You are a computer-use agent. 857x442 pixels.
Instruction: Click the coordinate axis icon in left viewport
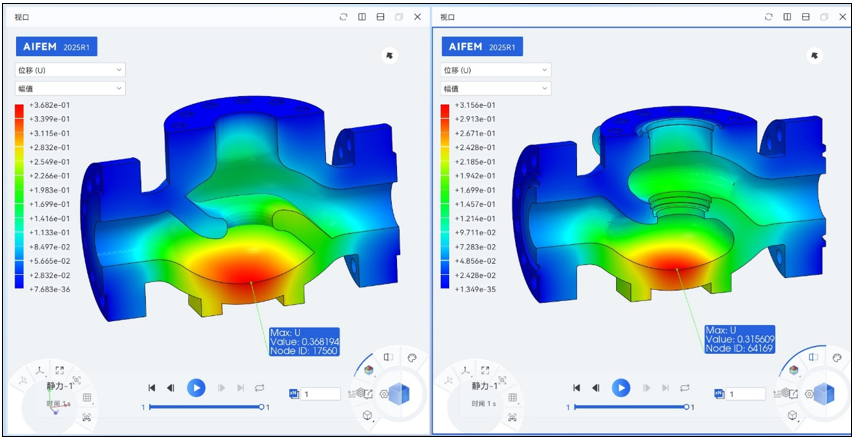click(x=39, y=370)
